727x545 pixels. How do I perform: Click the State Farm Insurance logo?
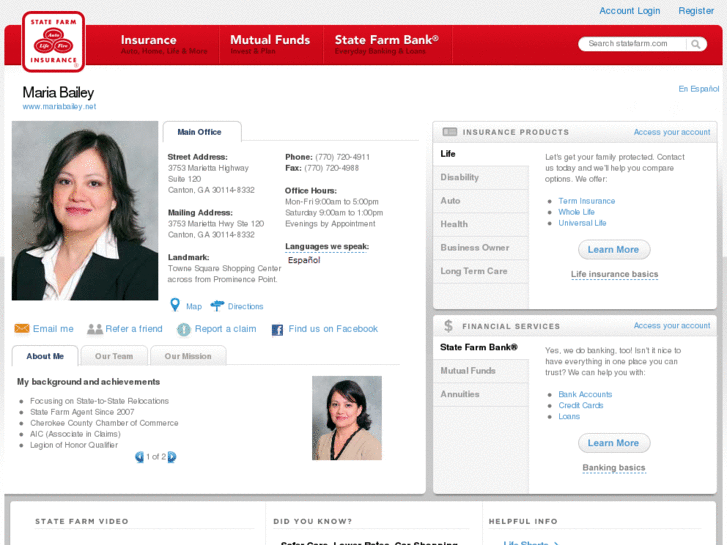(53, 42)
